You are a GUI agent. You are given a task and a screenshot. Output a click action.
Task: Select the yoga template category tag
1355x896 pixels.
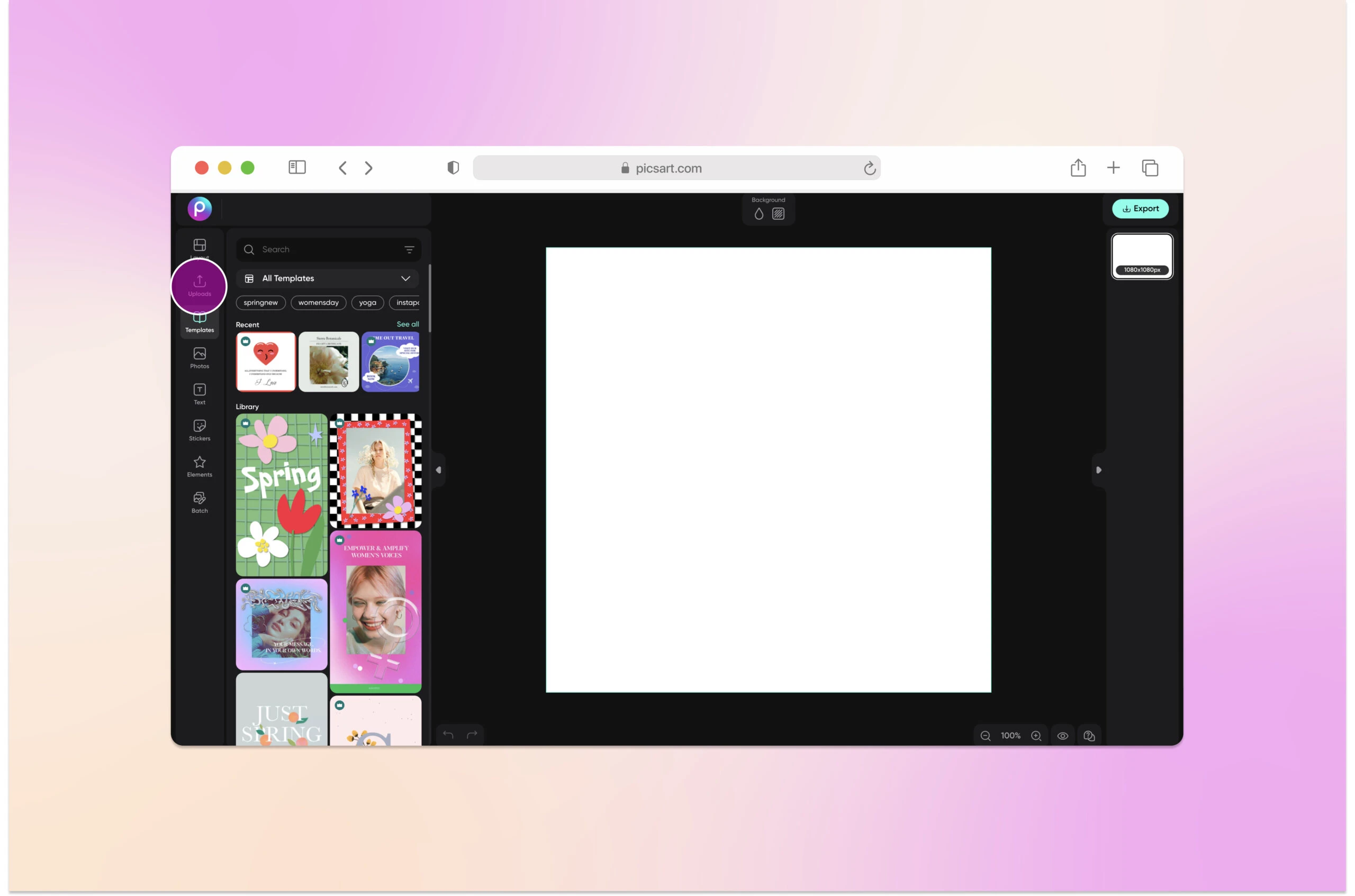point(367,302)
